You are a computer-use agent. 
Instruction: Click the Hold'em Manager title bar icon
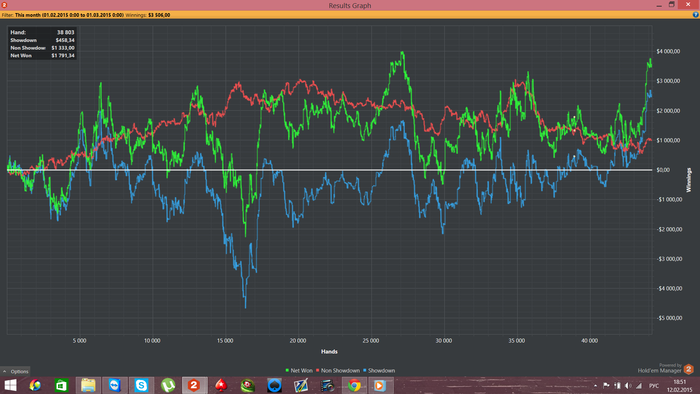coord(4,5)
